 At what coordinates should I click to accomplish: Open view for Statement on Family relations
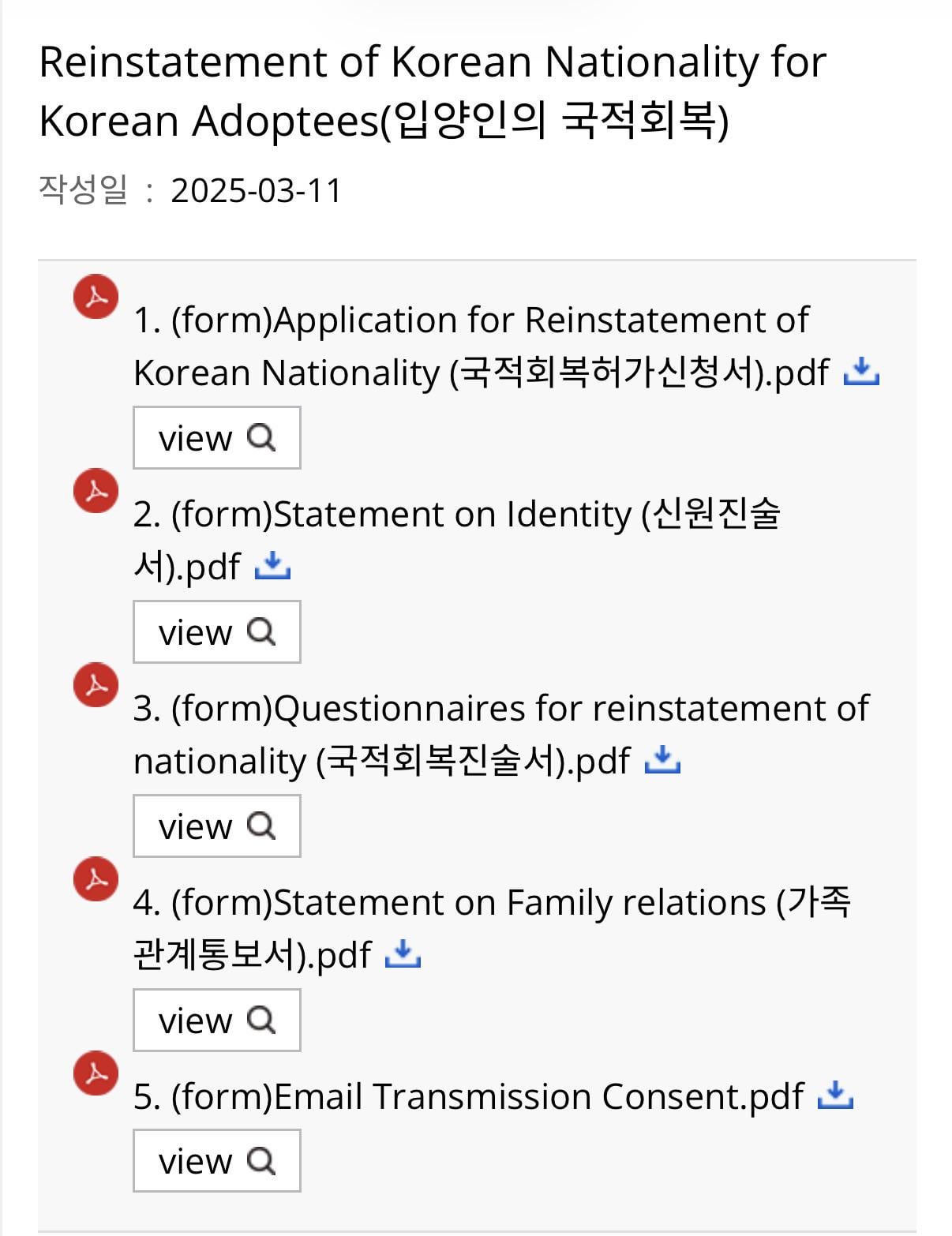point(216,1021)
